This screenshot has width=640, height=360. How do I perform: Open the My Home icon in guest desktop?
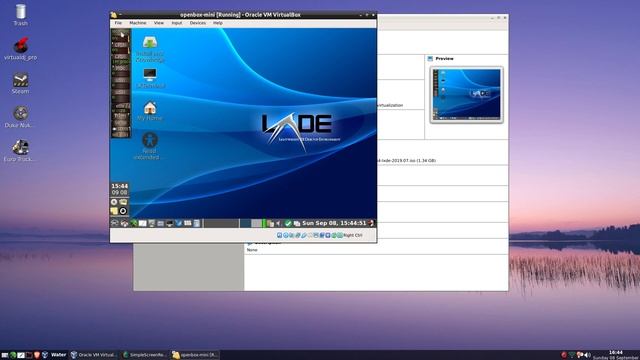click(x=150, y=111)
